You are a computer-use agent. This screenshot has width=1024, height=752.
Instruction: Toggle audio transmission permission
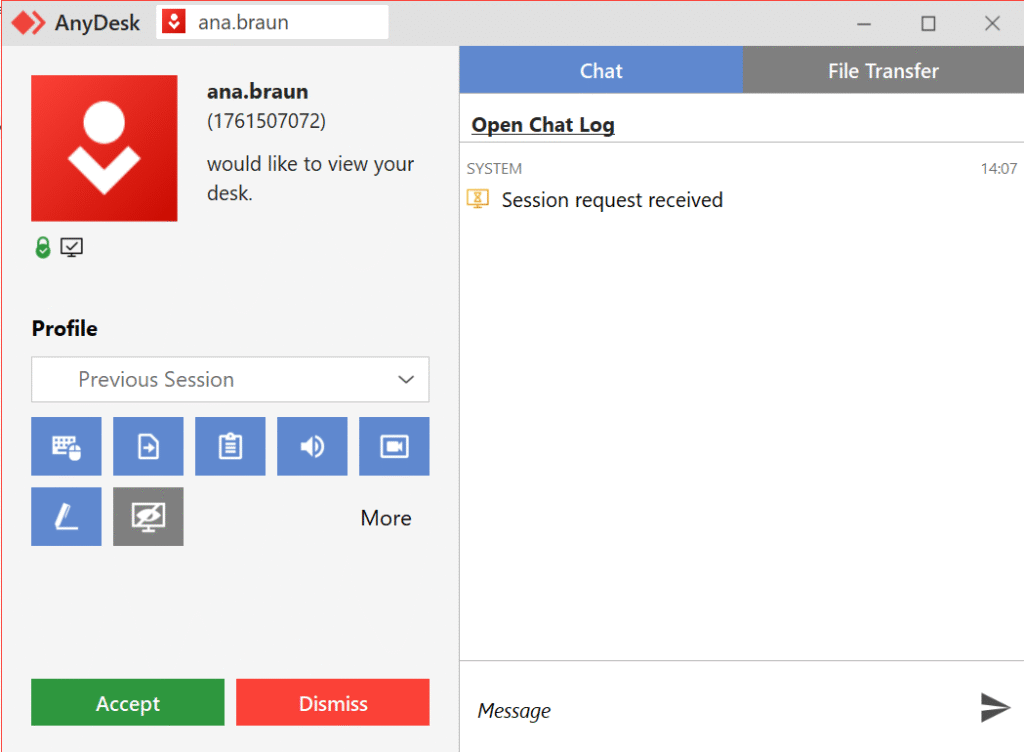[312, 446]
